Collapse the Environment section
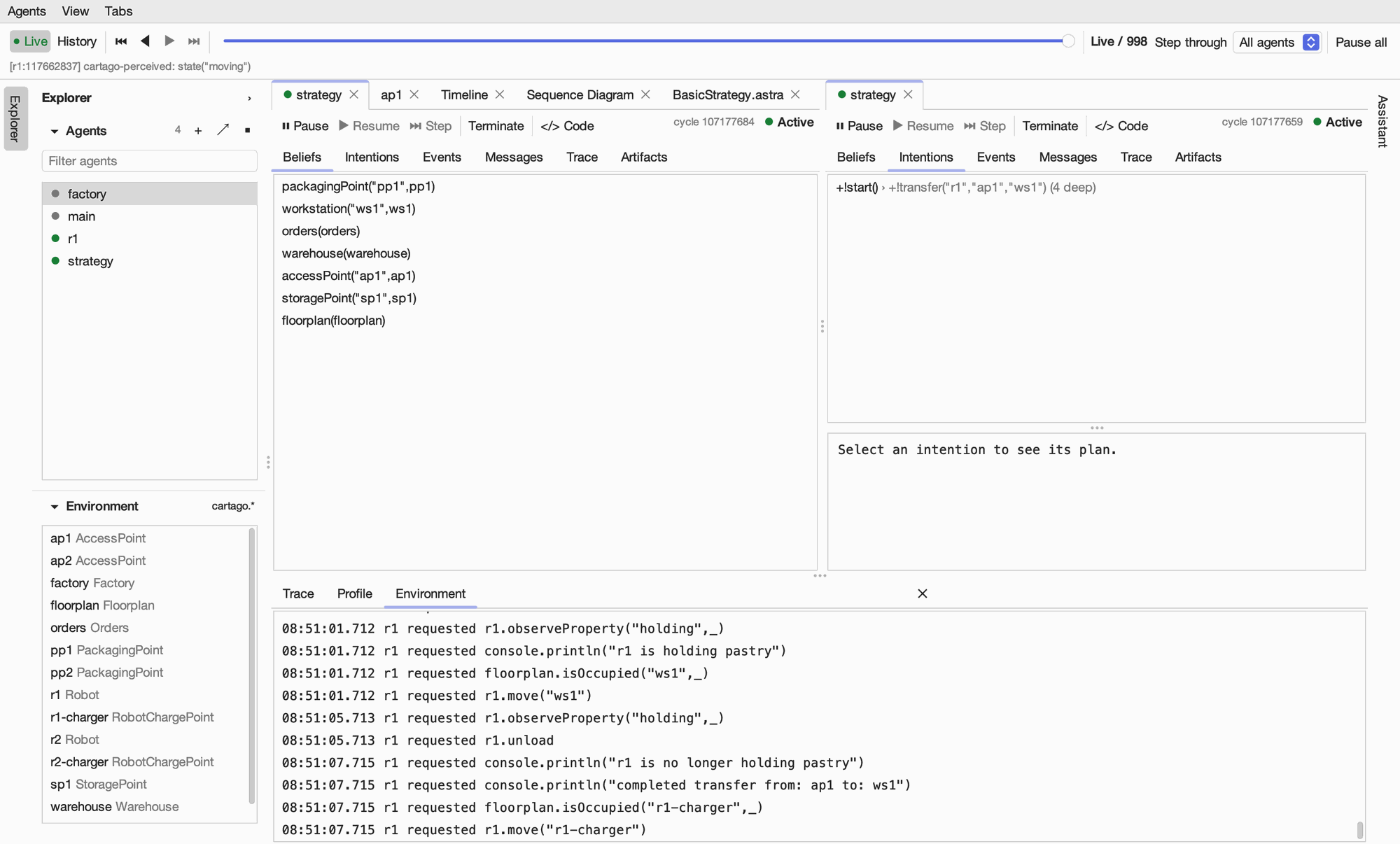The height and width of the screenshot is (844, 1400). pos(55,507)
